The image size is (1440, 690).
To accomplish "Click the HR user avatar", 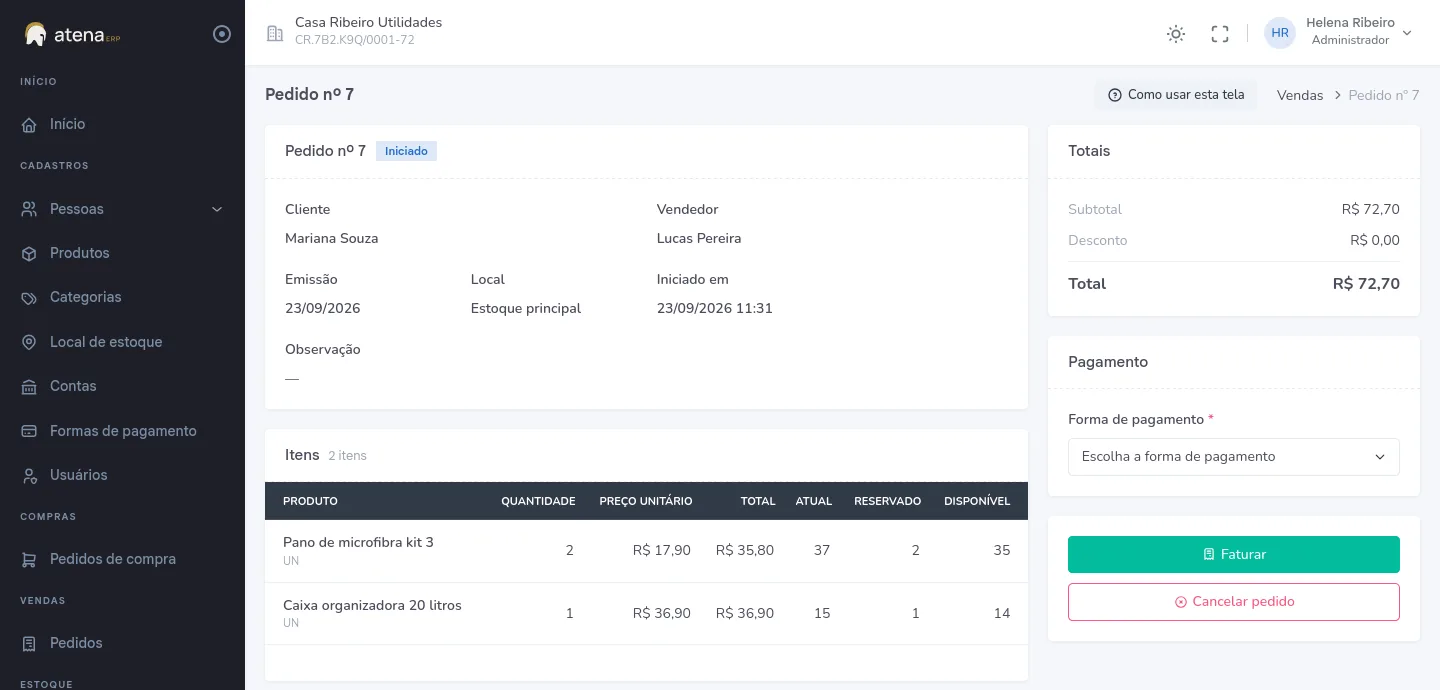I will [x=1280, y=33].
